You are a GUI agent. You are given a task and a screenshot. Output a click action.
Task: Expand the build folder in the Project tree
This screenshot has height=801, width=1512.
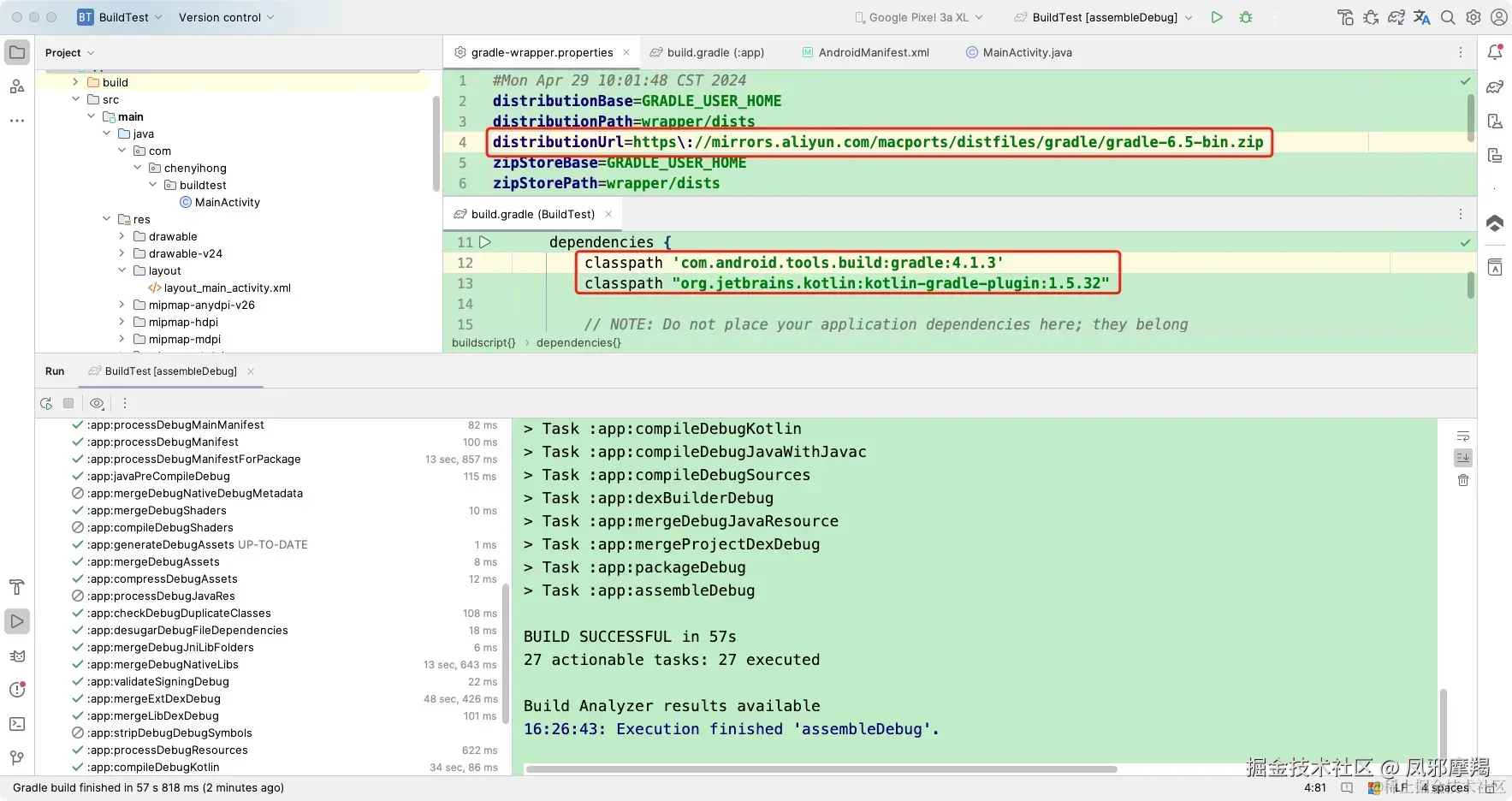[75, 82]
